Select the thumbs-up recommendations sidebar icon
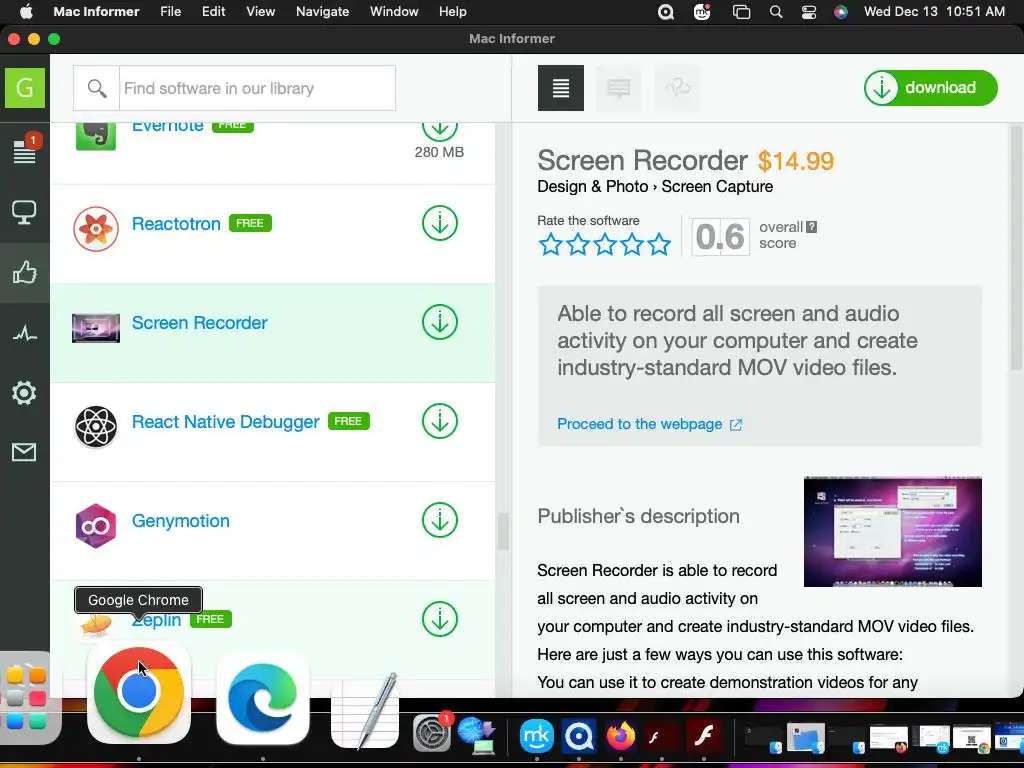 (x=25, y=272)
